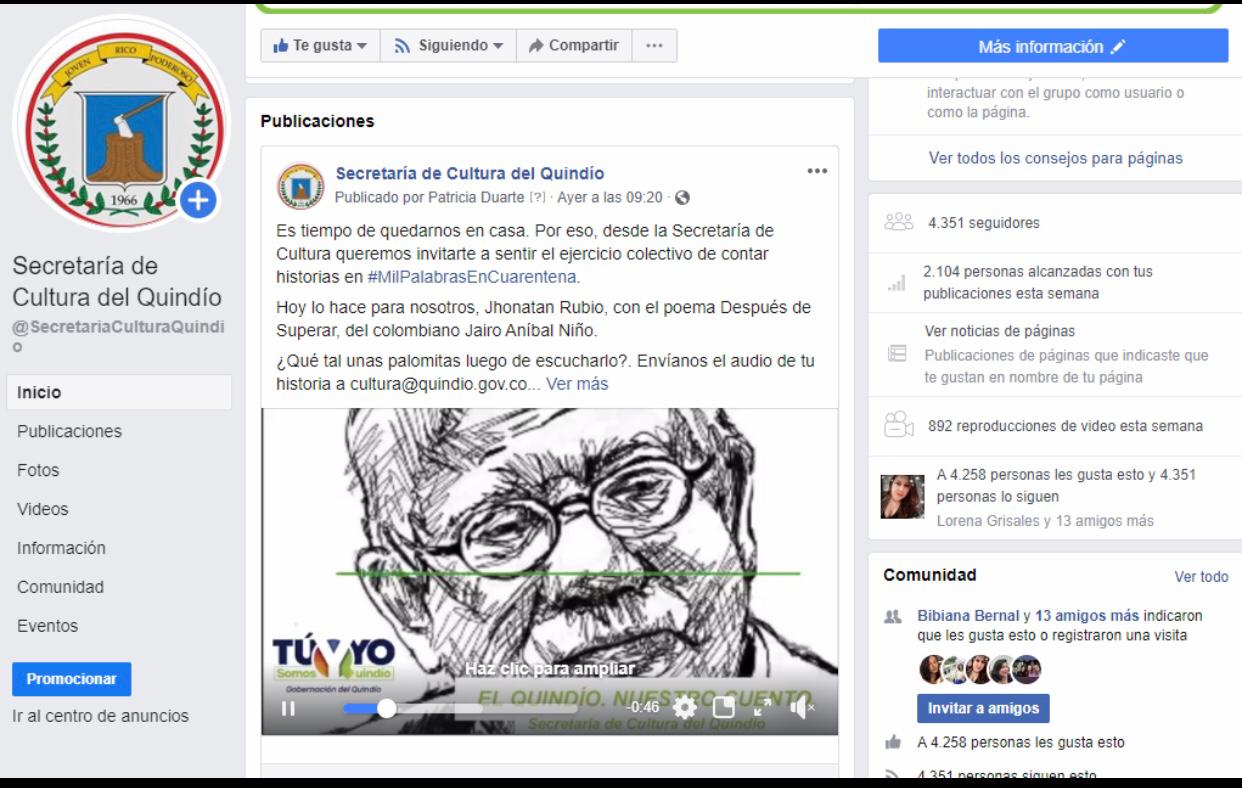
Task: Click the video progress slider handle
Action: [386, 708]
